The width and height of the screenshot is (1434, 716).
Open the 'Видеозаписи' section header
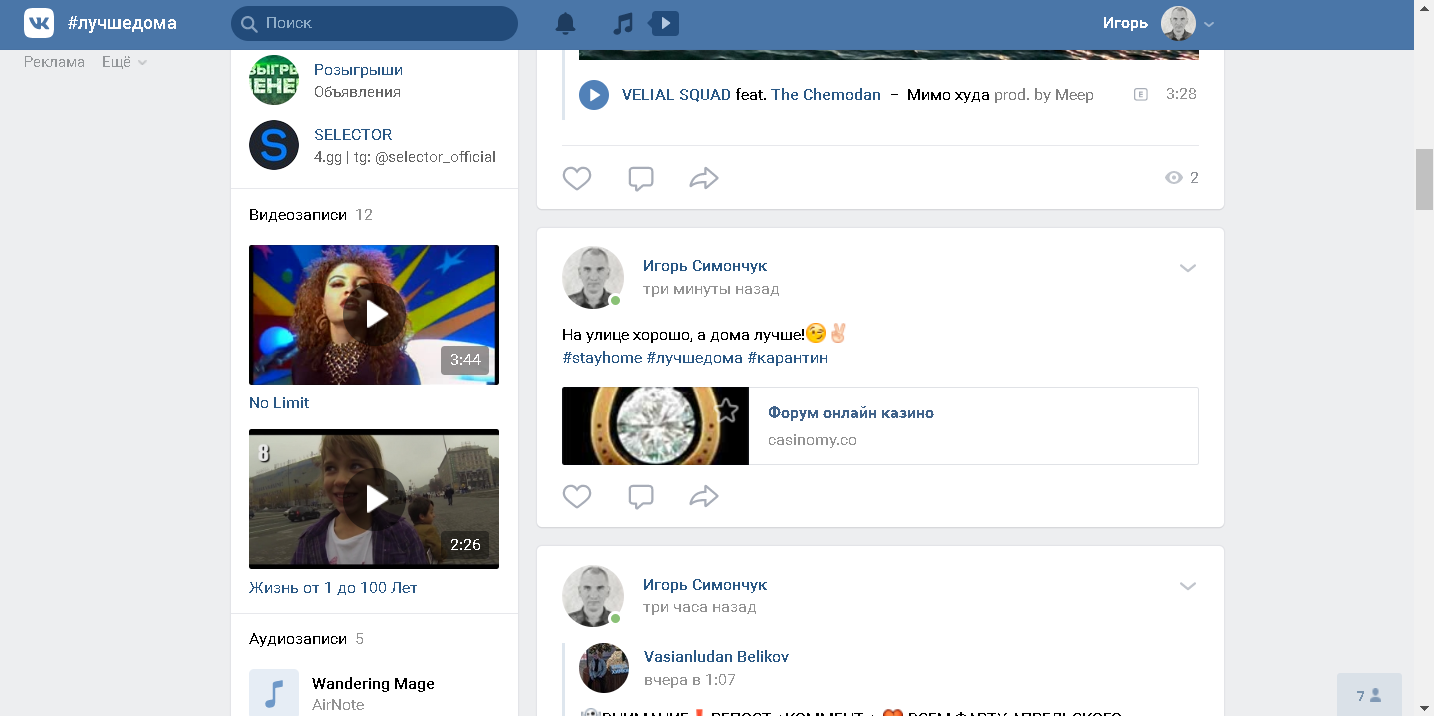click(x=298, y=215)
